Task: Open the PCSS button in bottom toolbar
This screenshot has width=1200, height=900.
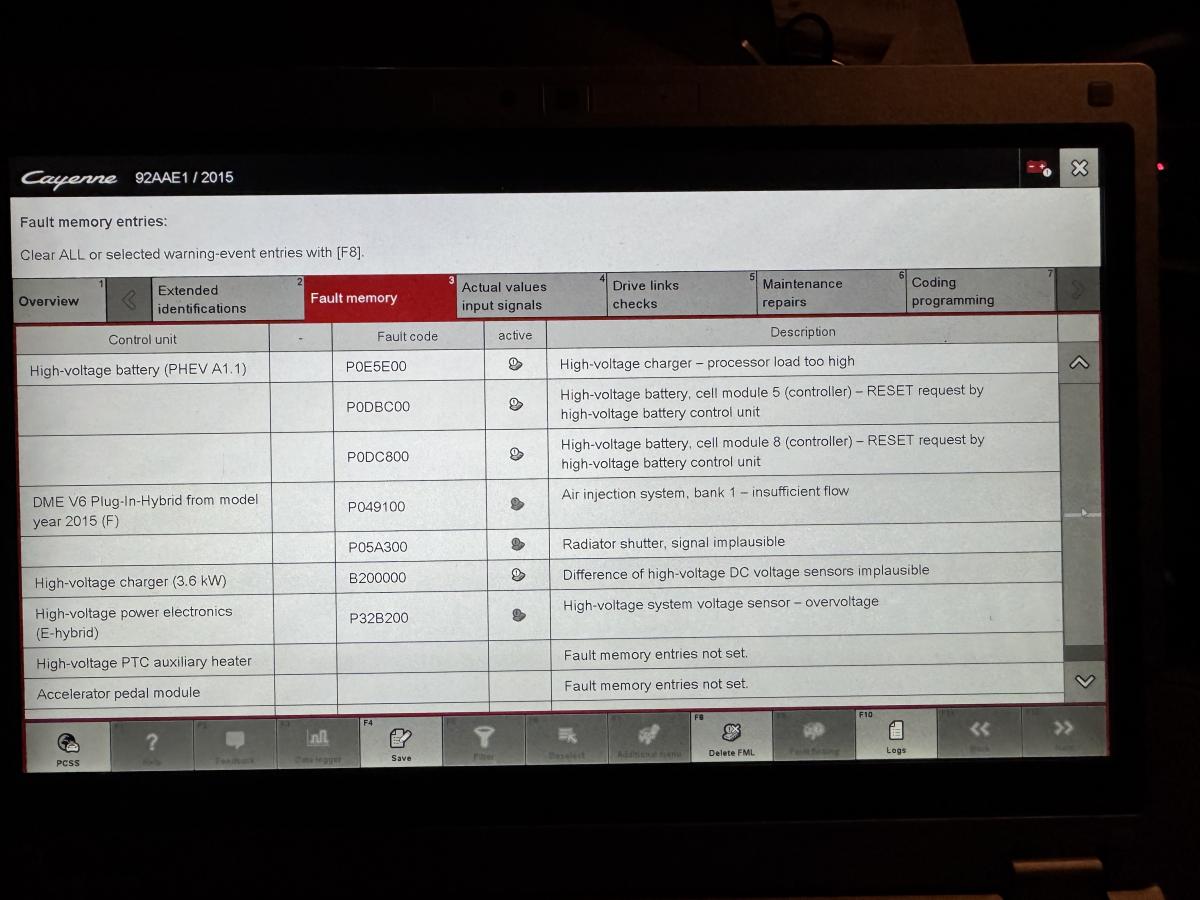Action: (68, 746)
